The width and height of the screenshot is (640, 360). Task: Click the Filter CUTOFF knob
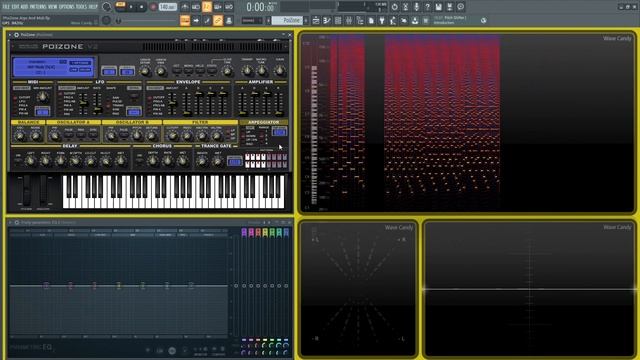click(172, 136)
